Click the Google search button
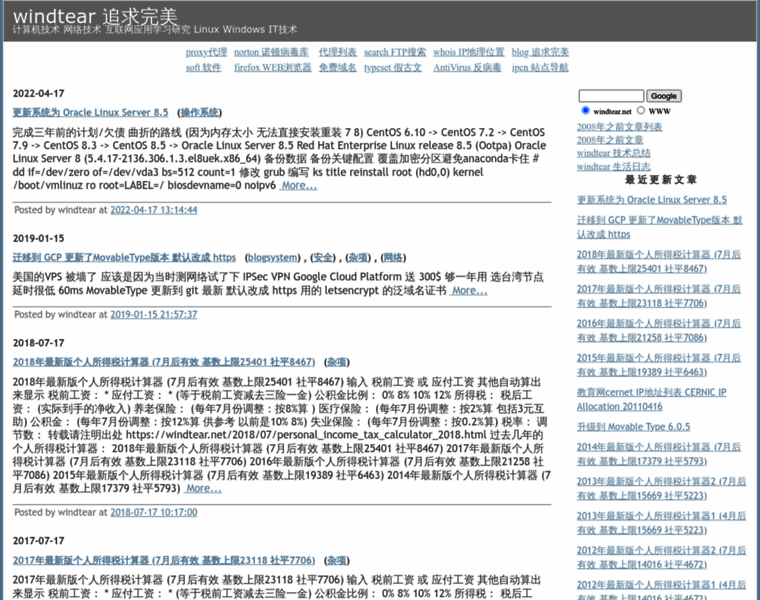Screen dimensions: 760x600 [x=663, y=96]
